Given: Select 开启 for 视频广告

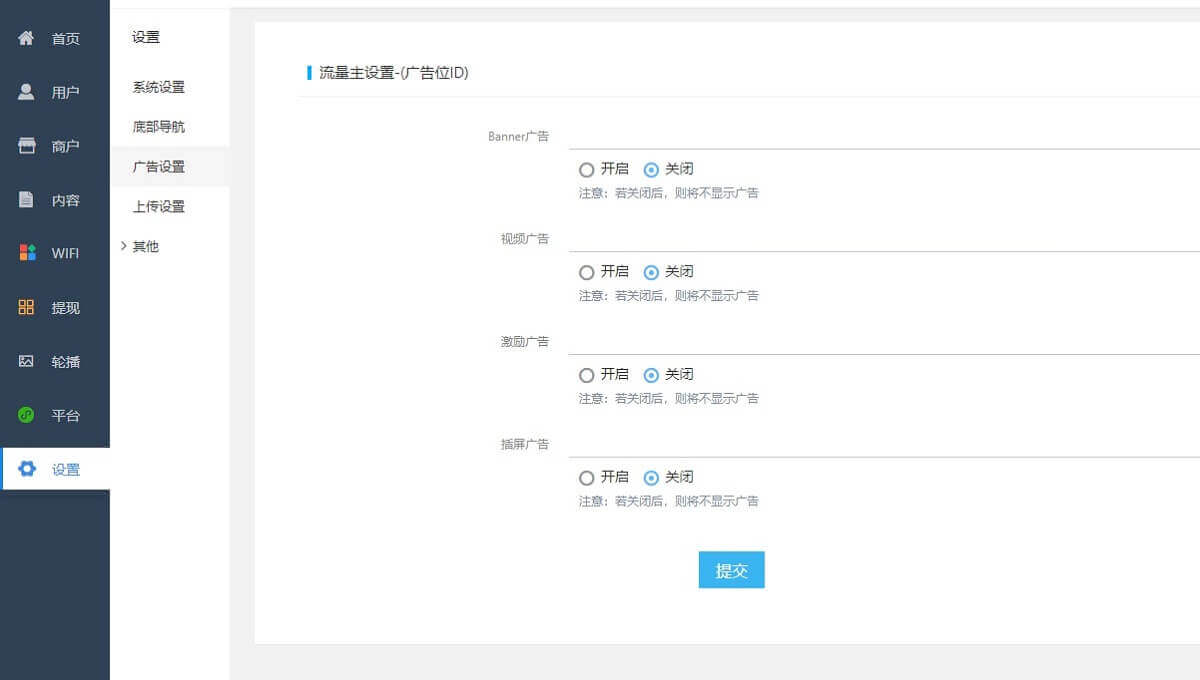Looking at the screenshot, I should pos(586,271).
